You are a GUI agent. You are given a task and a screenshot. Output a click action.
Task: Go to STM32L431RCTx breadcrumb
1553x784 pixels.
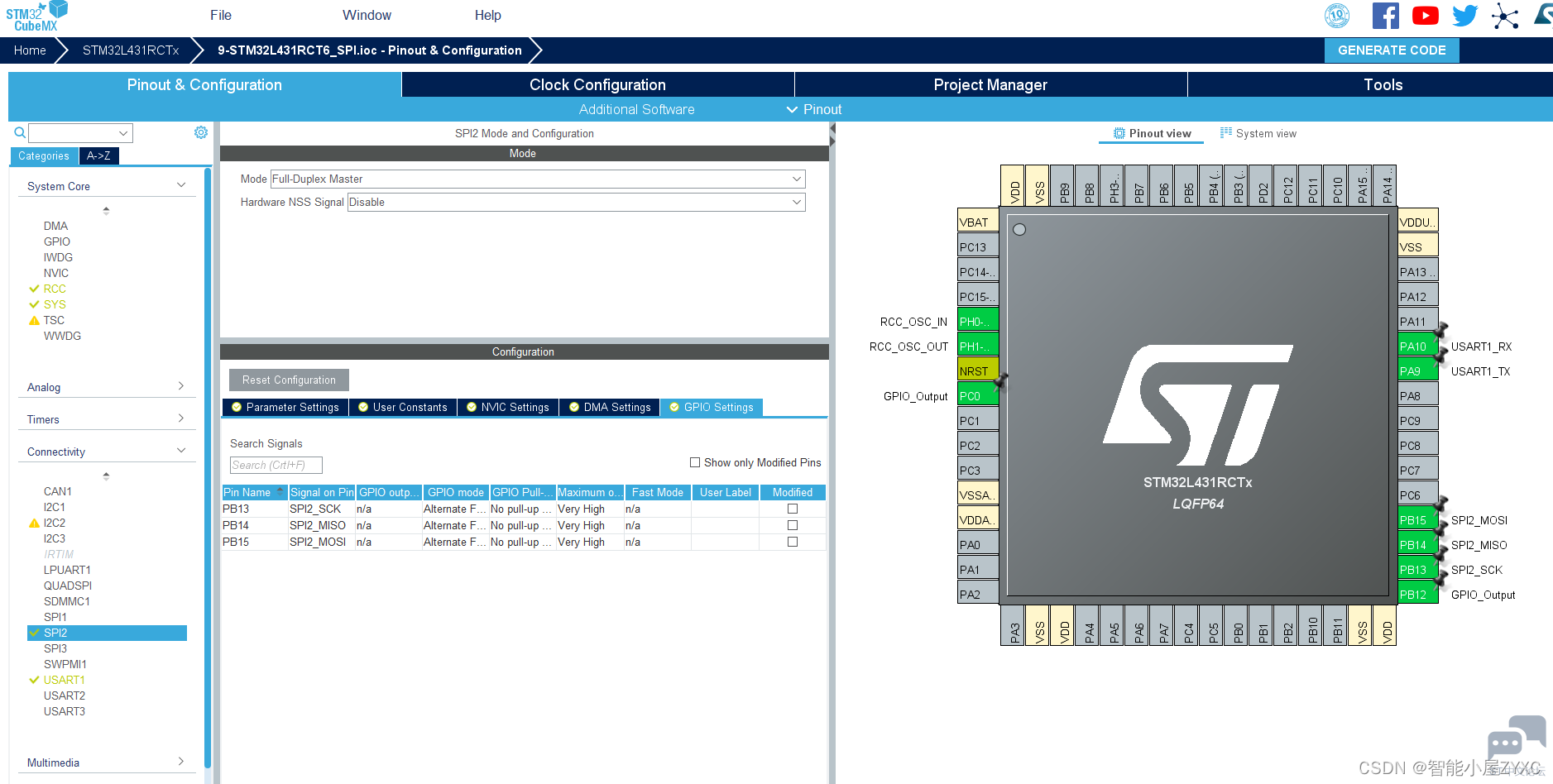click(x=131, y=50)
